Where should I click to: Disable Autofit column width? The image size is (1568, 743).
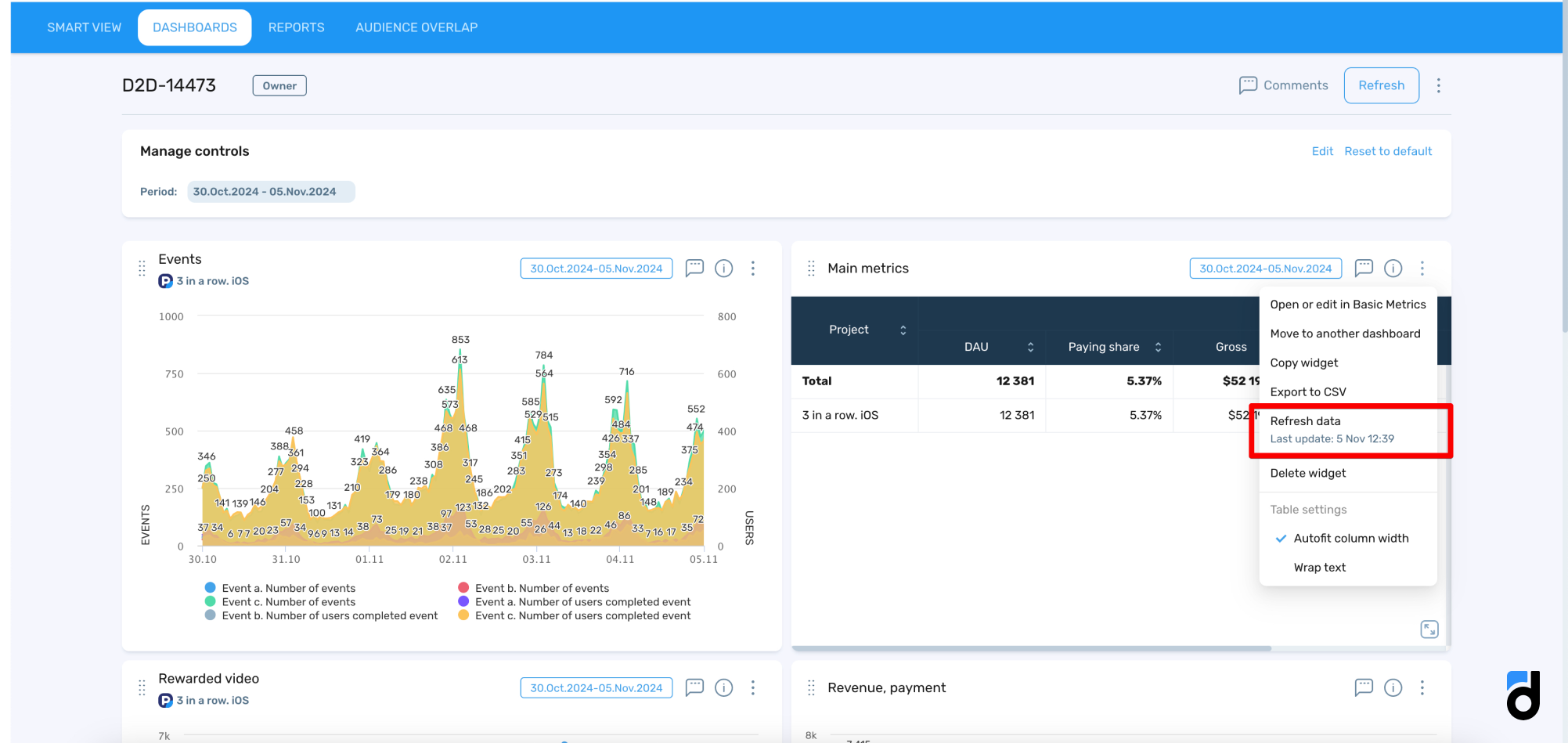[x=1351, y=538]
